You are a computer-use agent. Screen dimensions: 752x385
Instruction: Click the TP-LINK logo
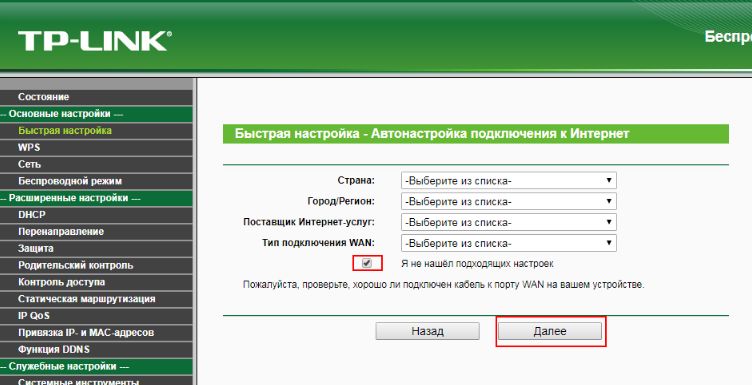point(94,41)
